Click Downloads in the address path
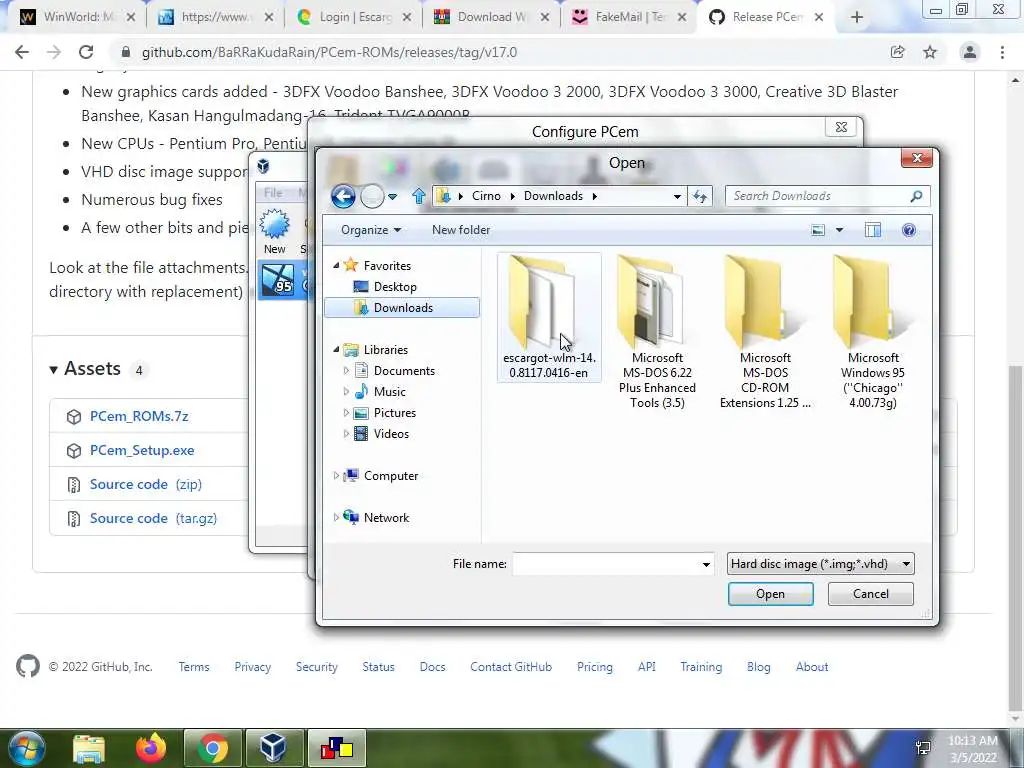The image size is (1024, 768). (x=553, y=196)
